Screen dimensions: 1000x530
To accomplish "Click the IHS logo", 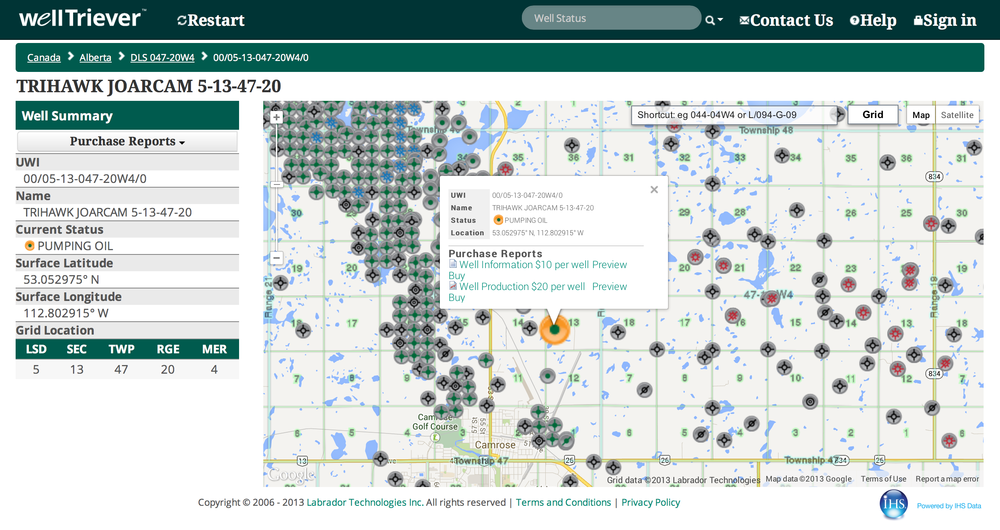I will coord(893,505).
